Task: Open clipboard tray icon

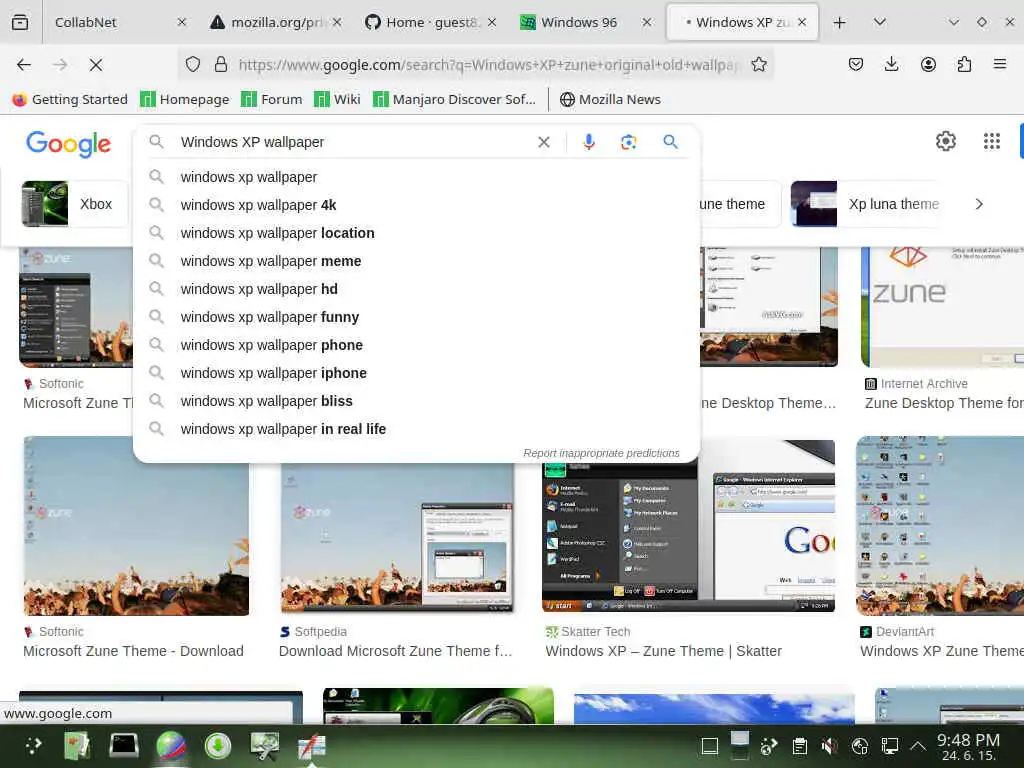Action: tap(799, 746)
